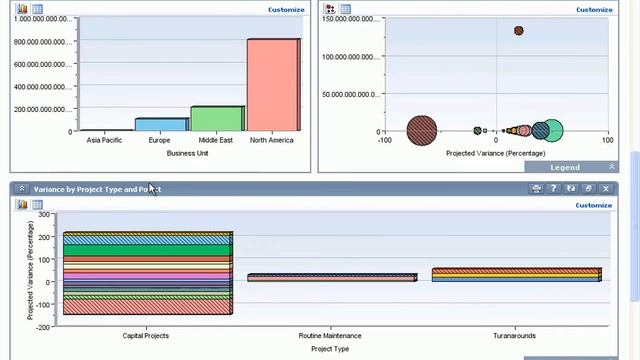
Task: Click the 'Capital Projects' axis label
Action: click(x=146, y=336)
